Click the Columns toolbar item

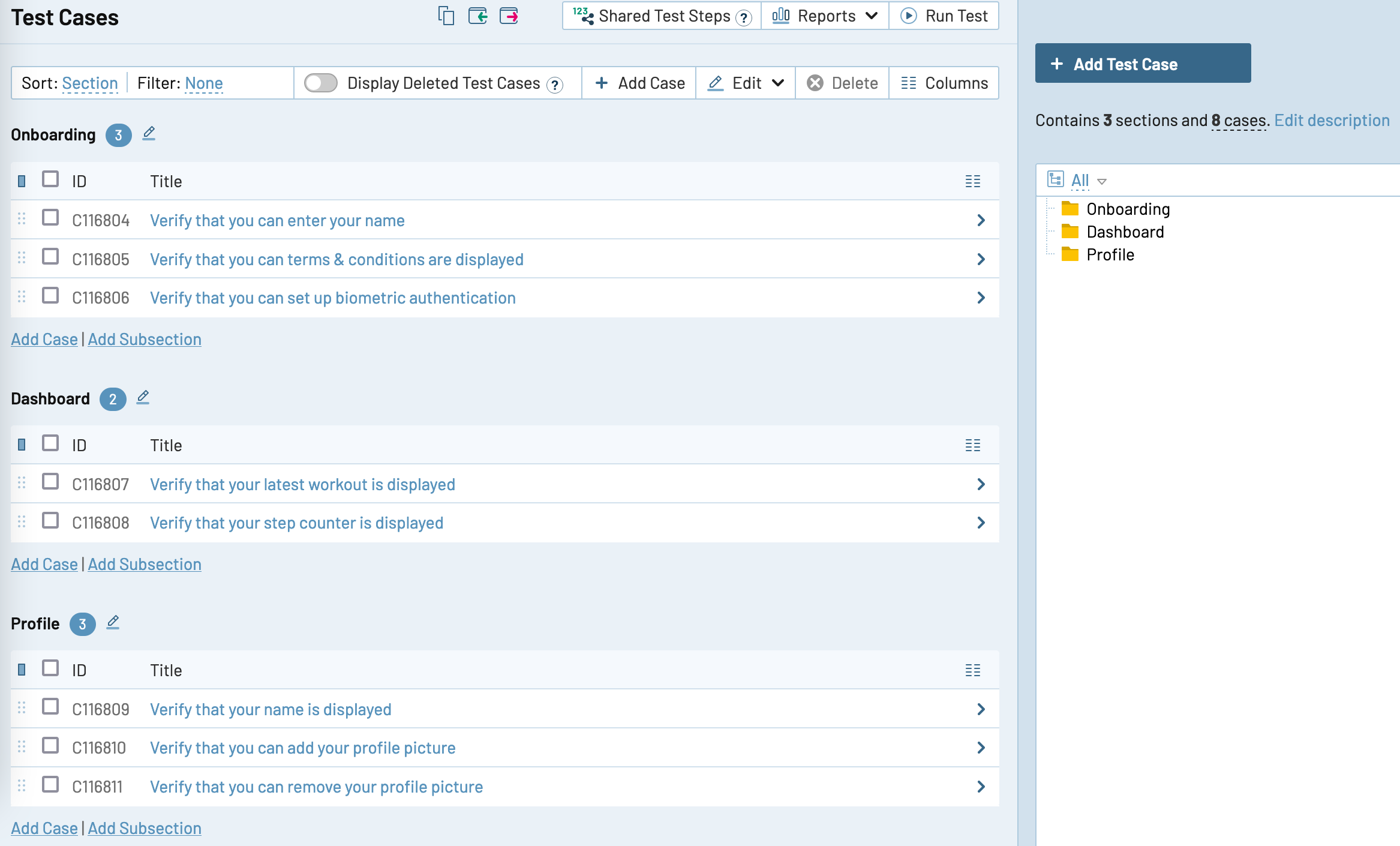coord(944,83)
